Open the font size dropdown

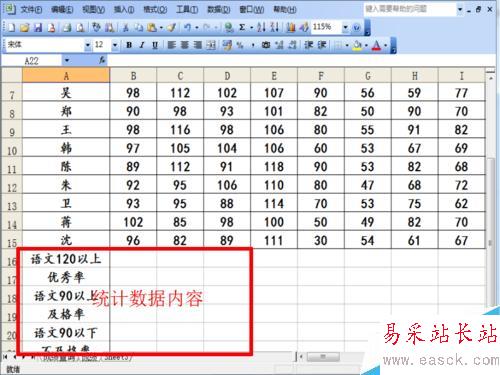coord(115,45)
